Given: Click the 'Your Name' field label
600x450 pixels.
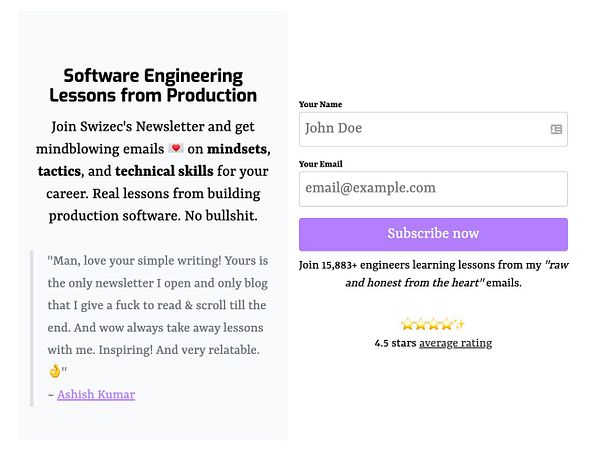Looking at the screenshot, I should coord(320,104).
